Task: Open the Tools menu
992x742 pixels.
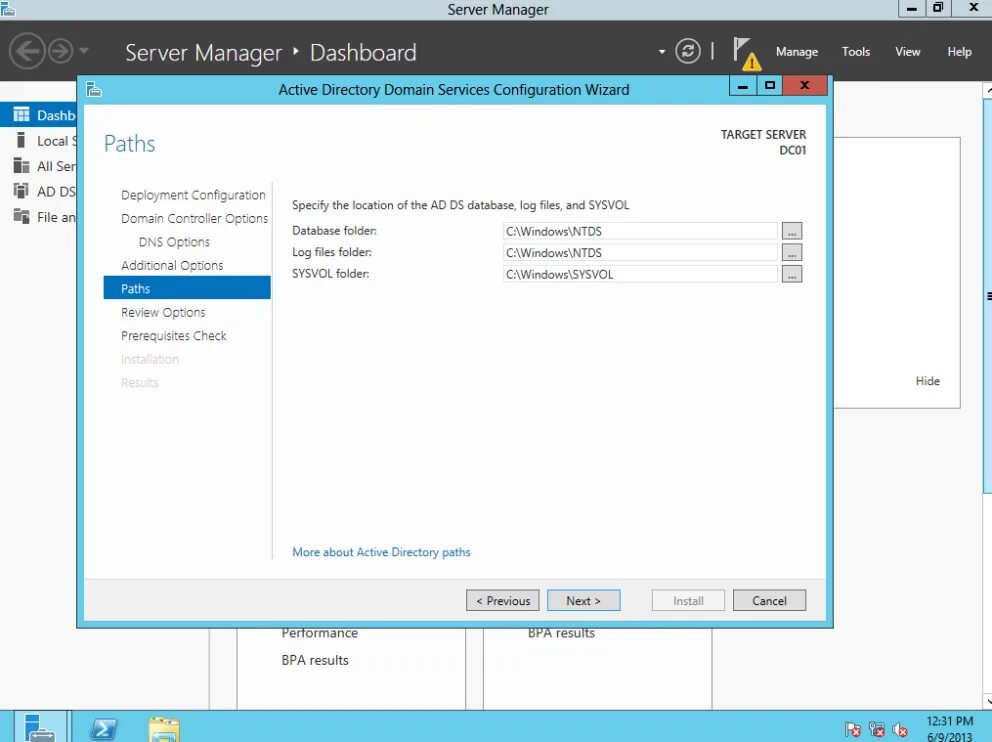Action: click(x=855, y=52)
